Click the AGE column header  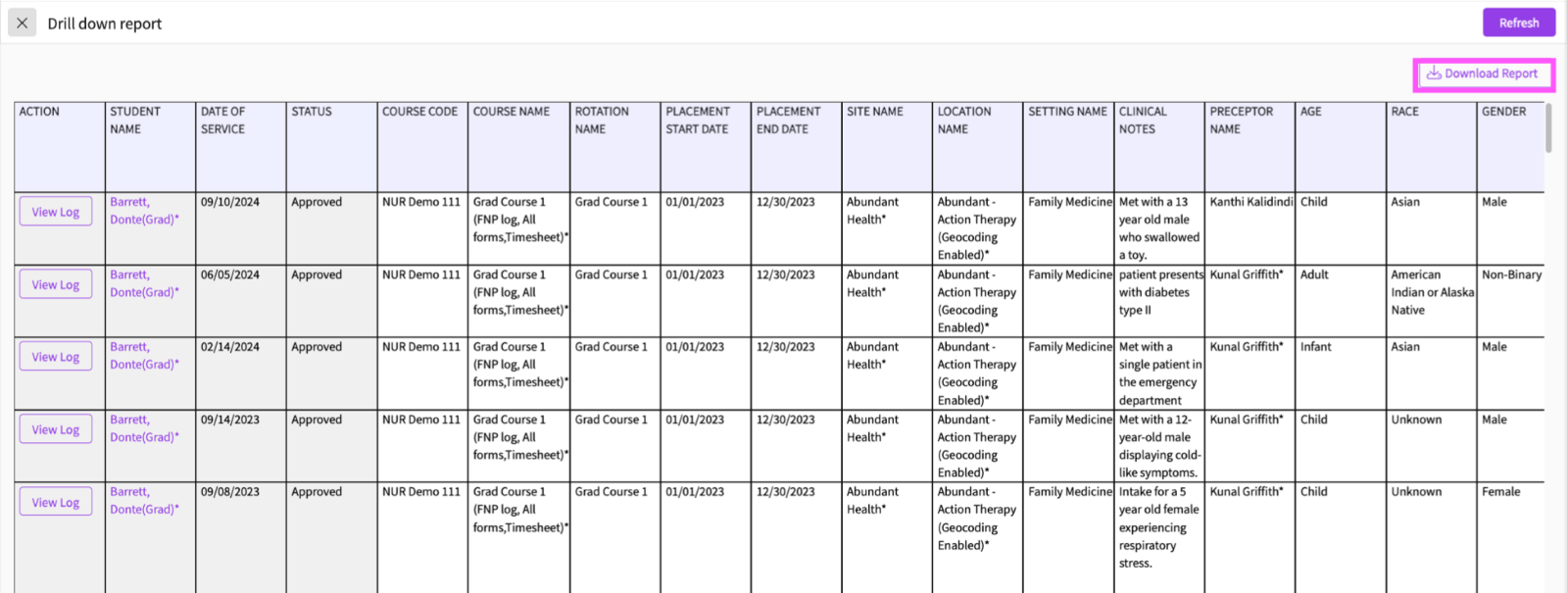click(1341, 147)
